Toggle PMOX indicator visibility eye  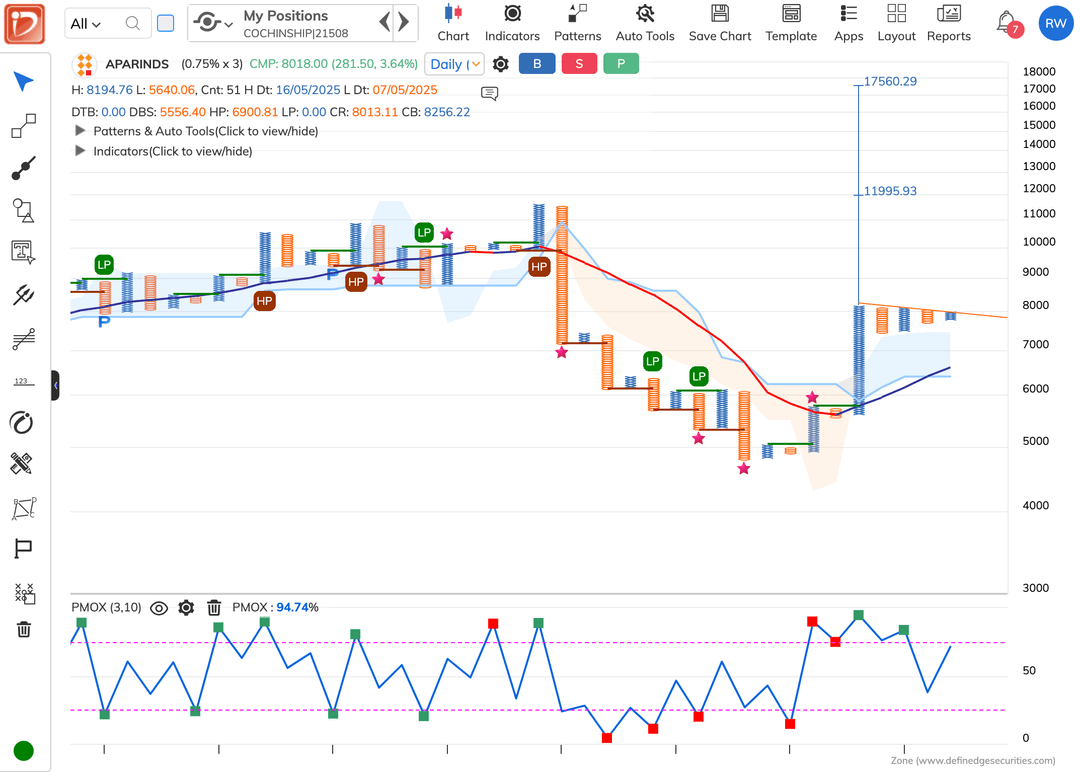coord(159,608)
